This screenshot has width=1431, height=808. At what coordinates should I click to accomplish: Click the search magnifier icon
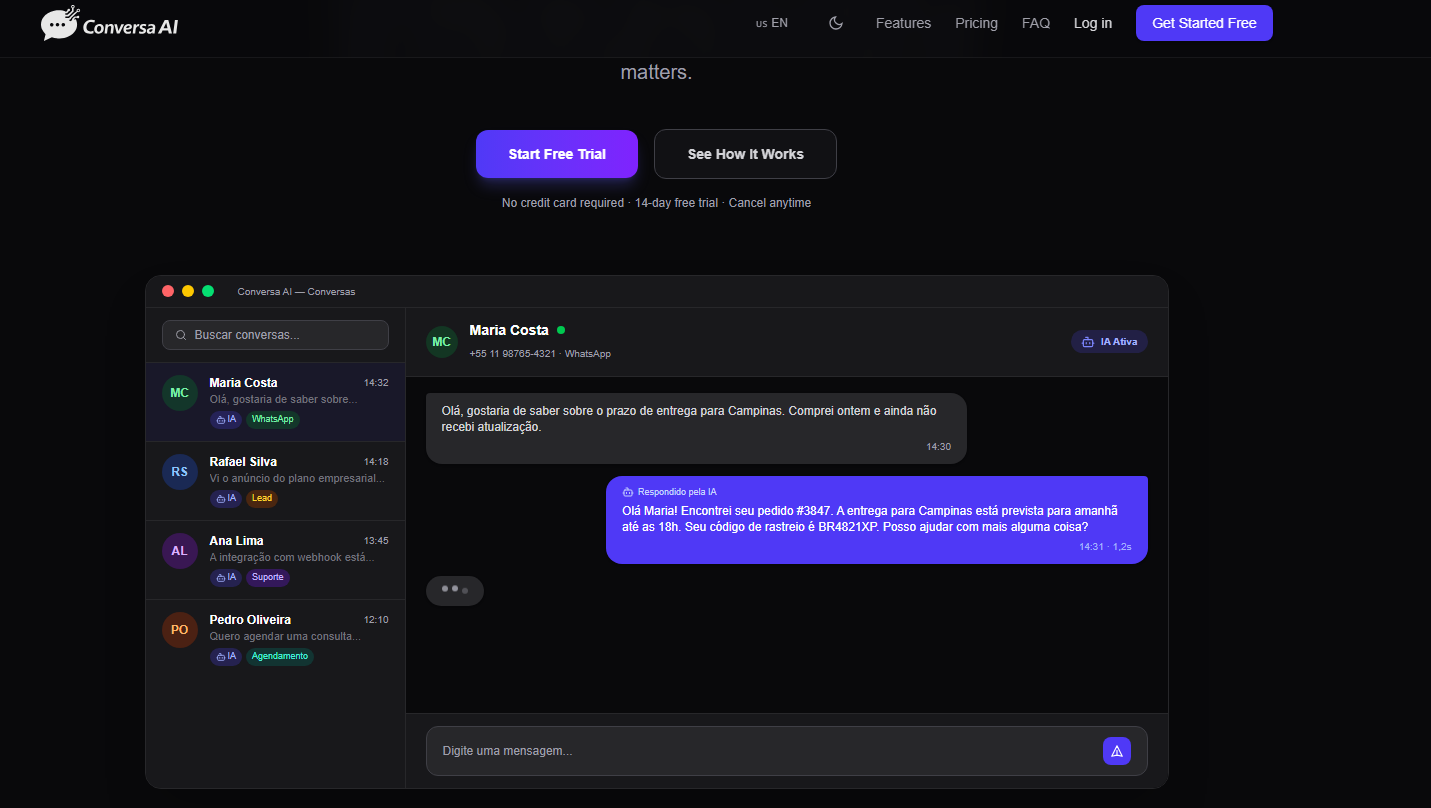[181, 335]
